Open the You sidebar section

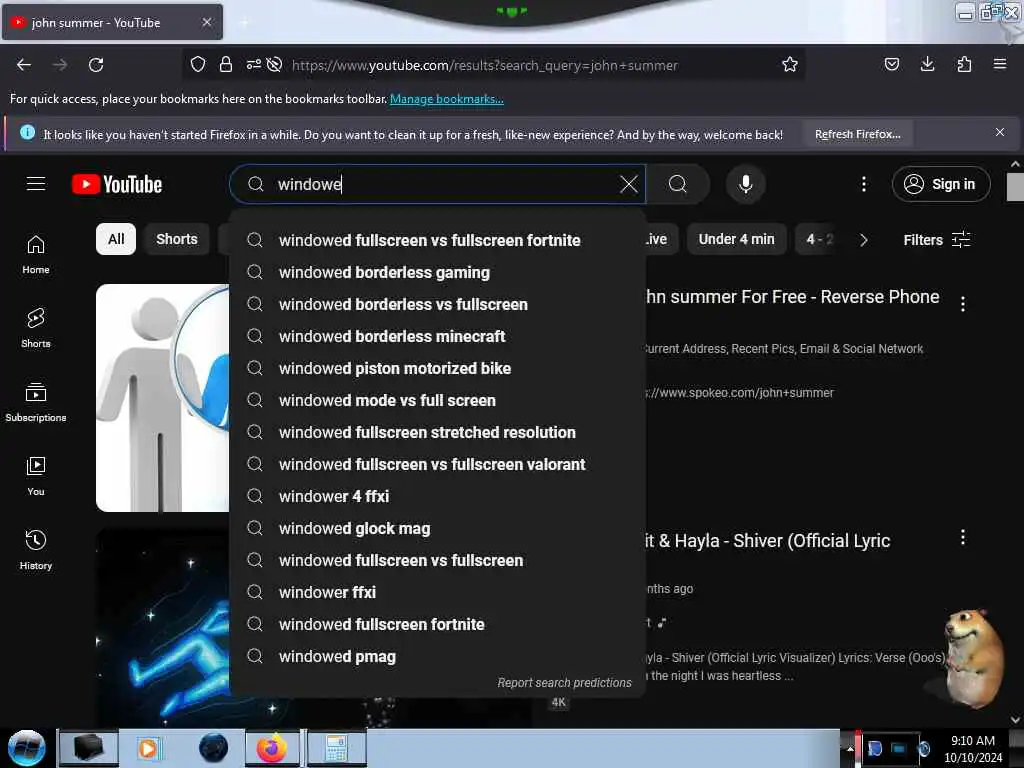[36, 477]
